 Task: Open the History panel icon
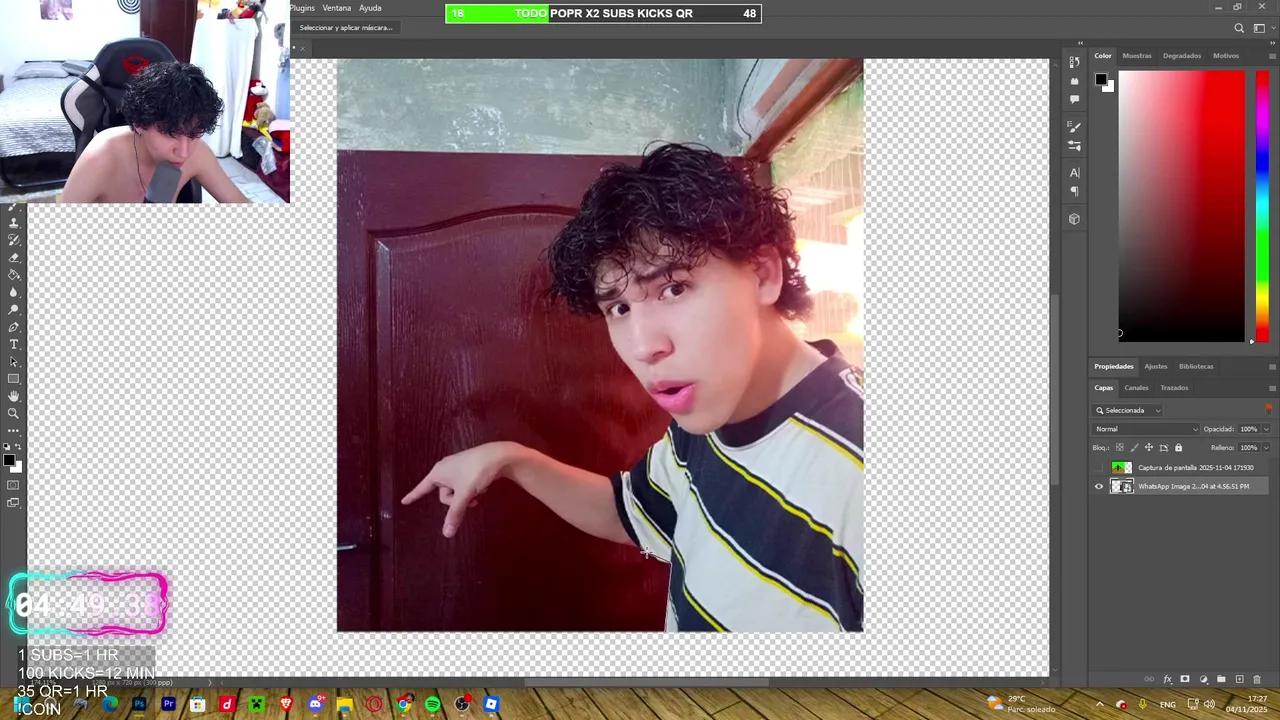[1074, 63]
